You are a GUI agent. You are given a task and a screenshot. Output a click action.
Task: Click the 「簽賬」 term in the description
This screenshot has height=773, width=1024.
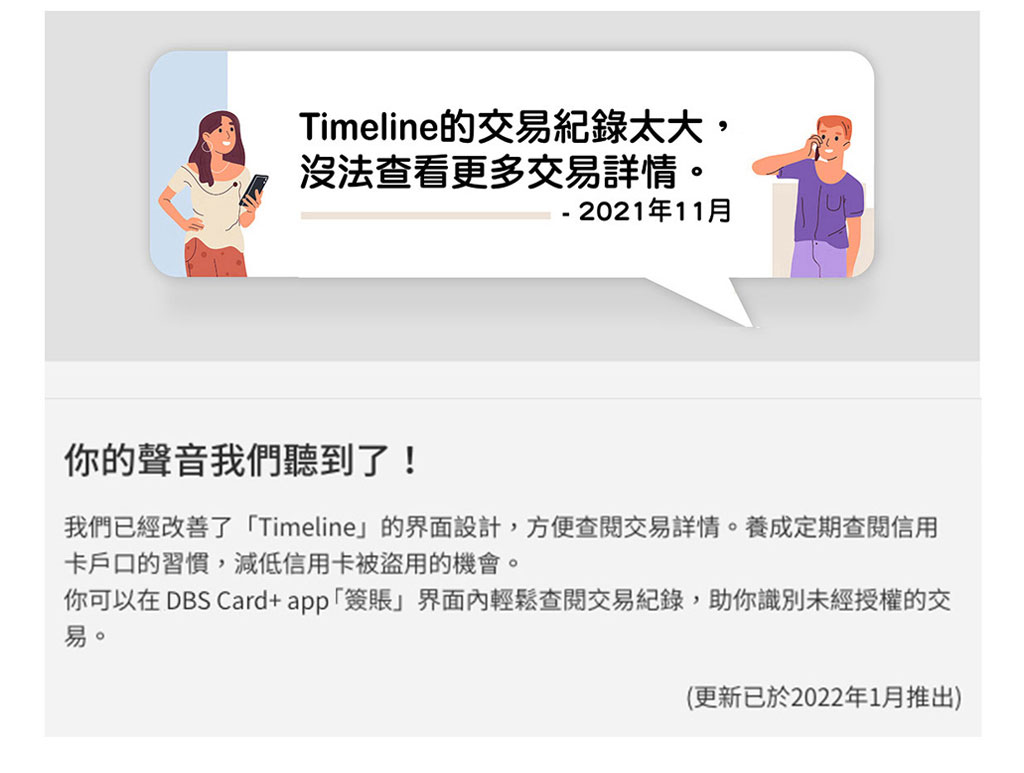click(x=372, y=600)
